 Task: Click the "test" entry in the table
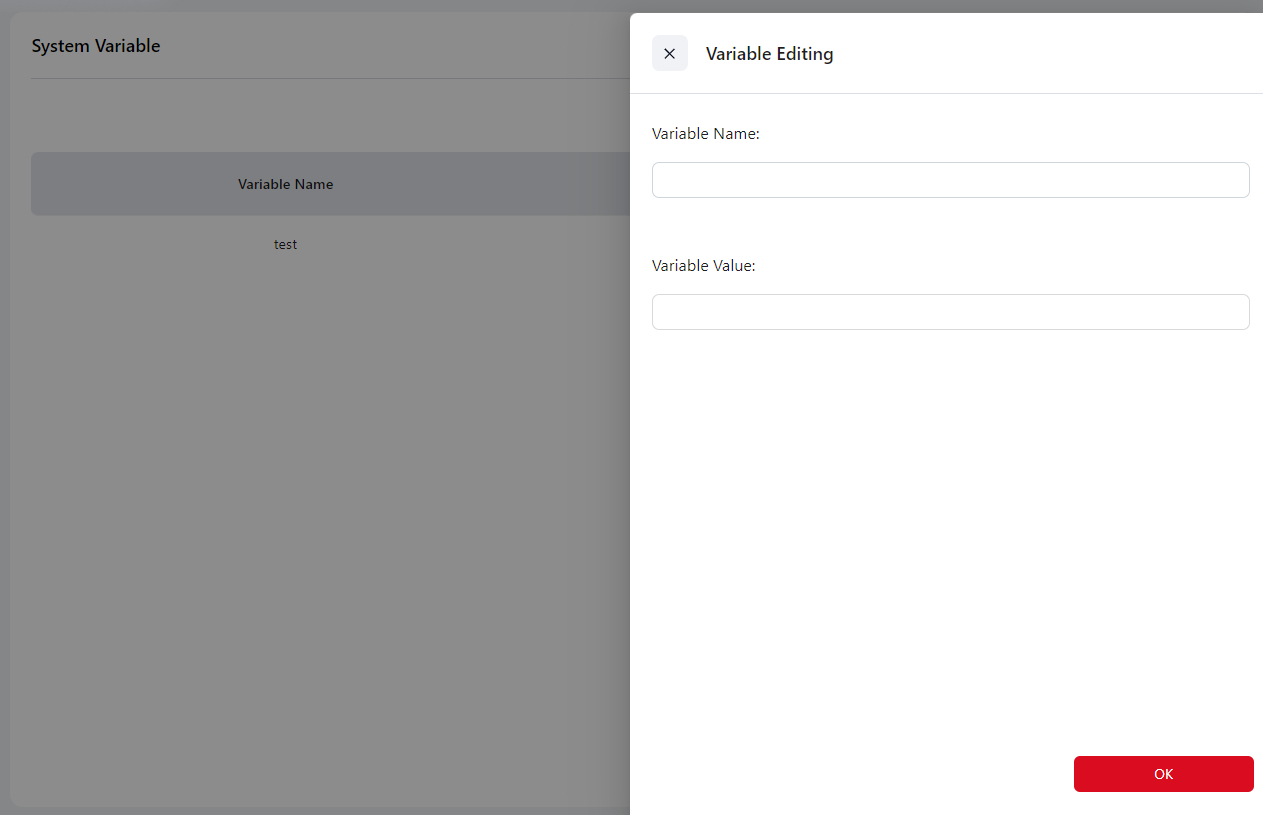click(x=285, y=244)
